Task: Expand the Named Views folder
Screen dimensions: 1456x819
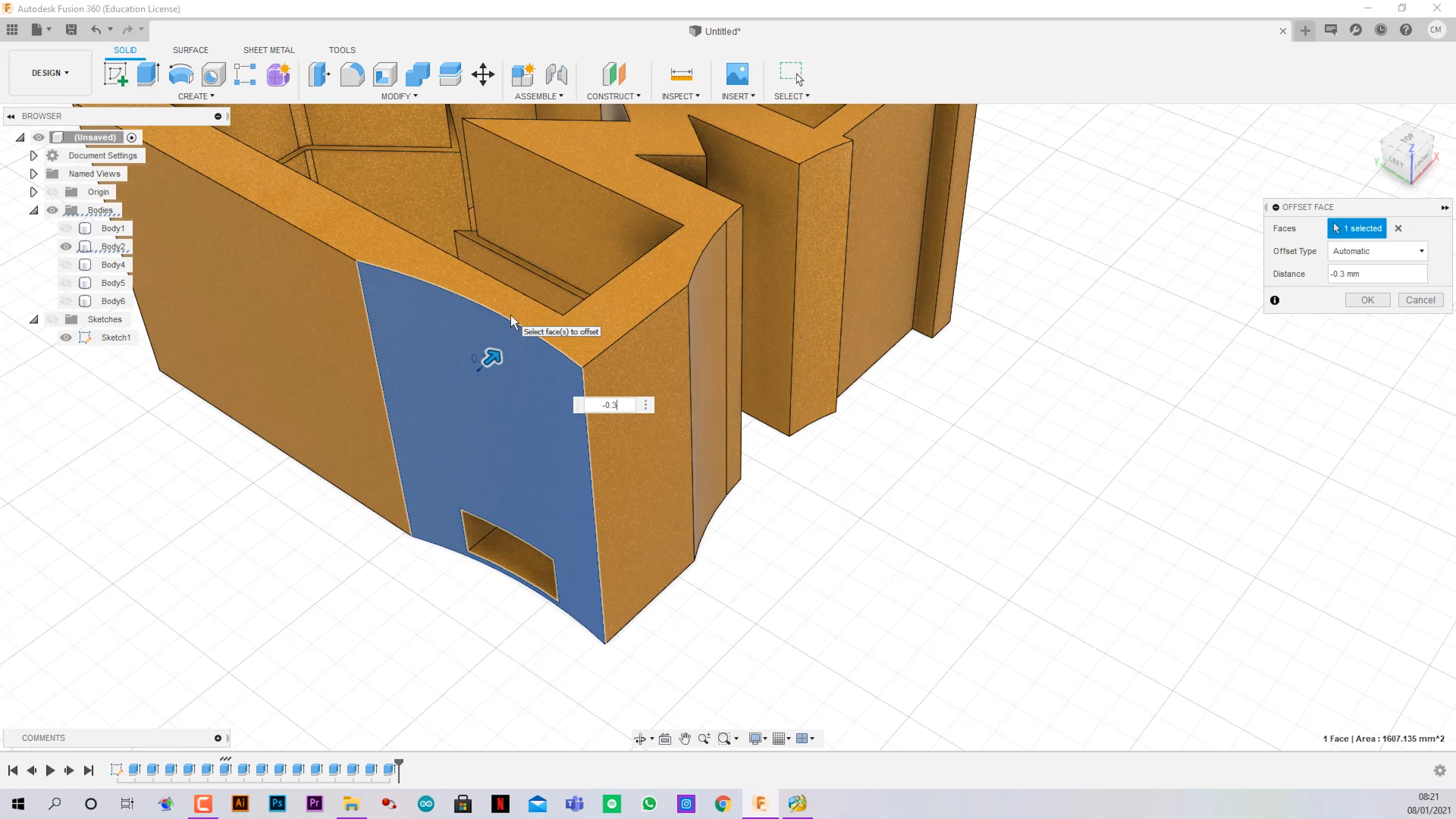Action: (33, 173)
